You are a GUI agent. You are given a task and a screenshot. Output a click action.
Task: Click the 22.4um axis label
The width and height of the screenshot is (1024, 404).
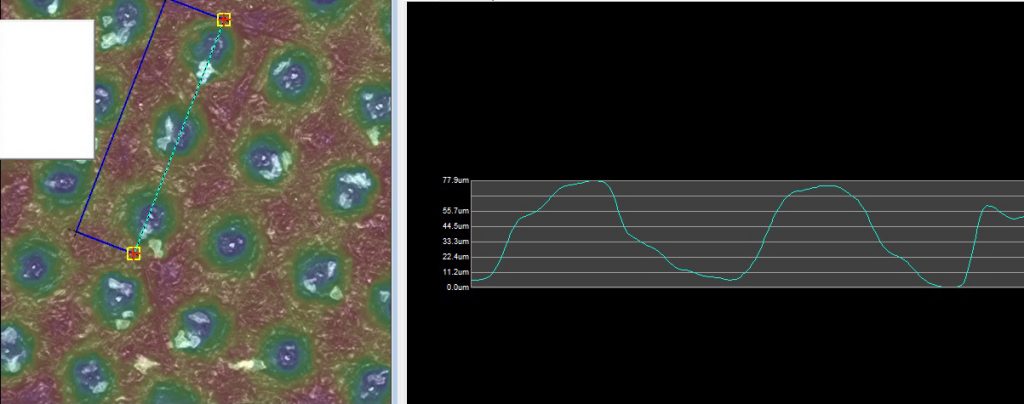coord(457,256)
